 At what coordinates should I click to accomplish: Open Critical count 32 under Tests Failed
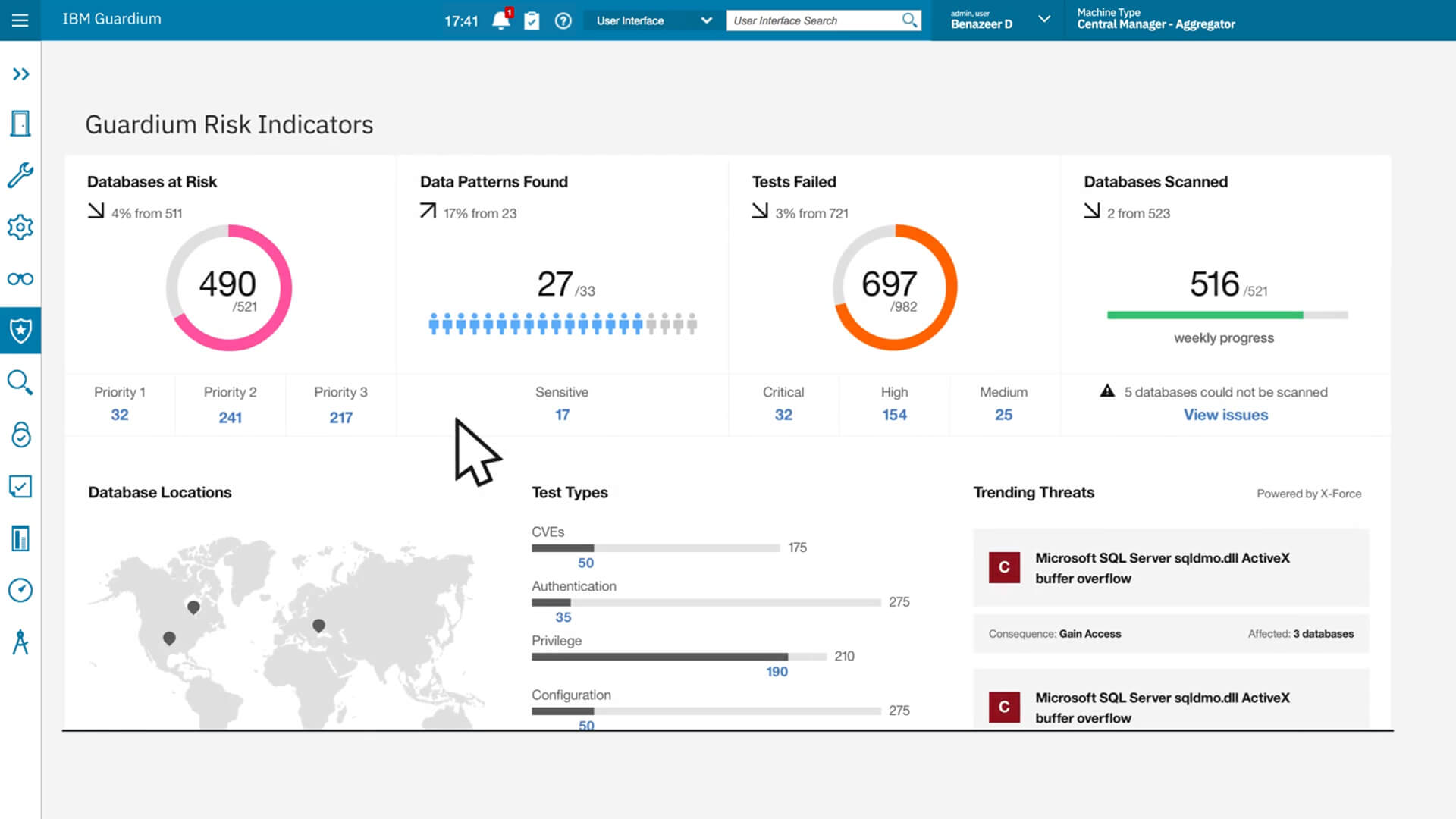(x=783, y=415)
